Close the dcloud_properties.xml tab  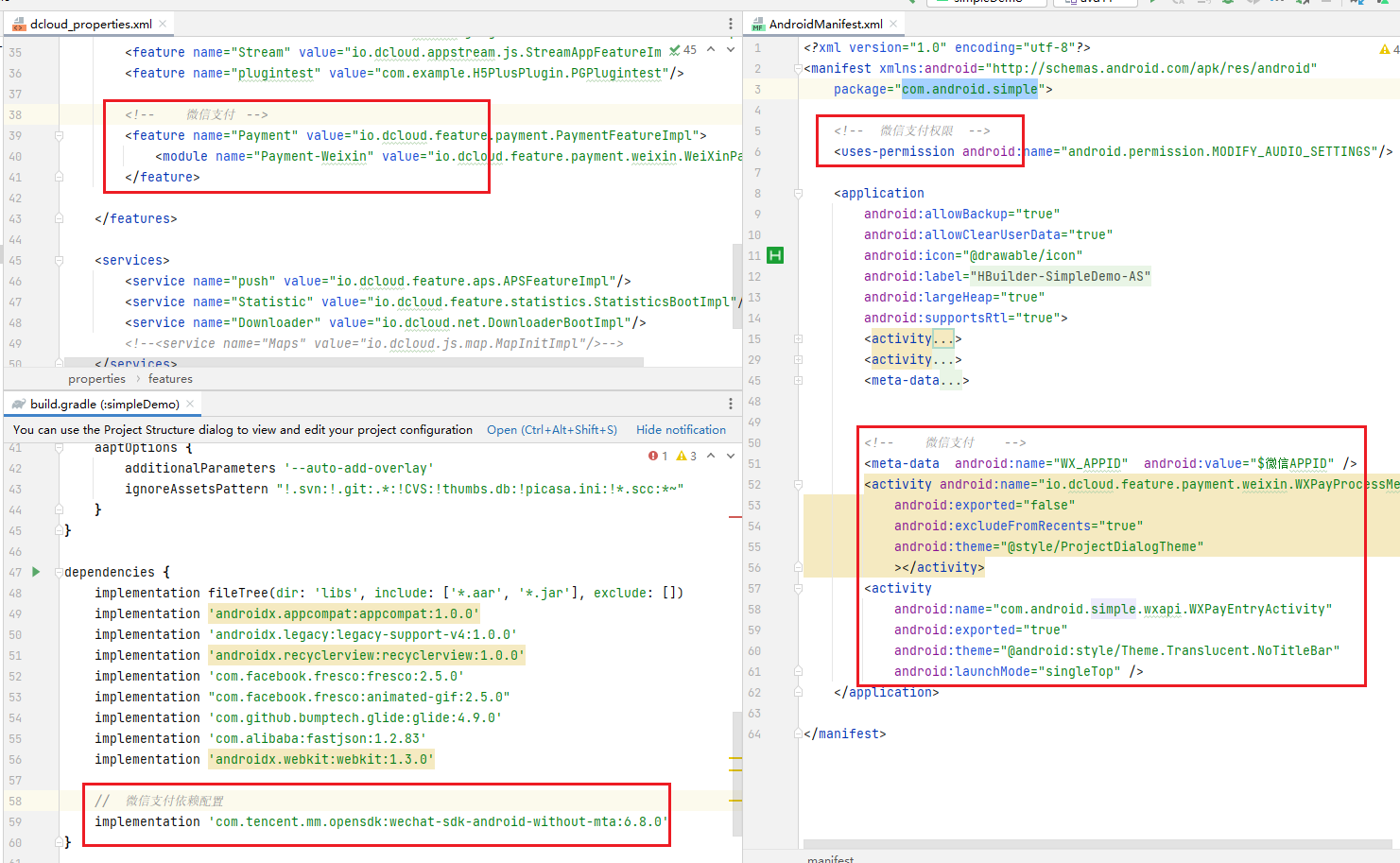[x=163, y=24]
